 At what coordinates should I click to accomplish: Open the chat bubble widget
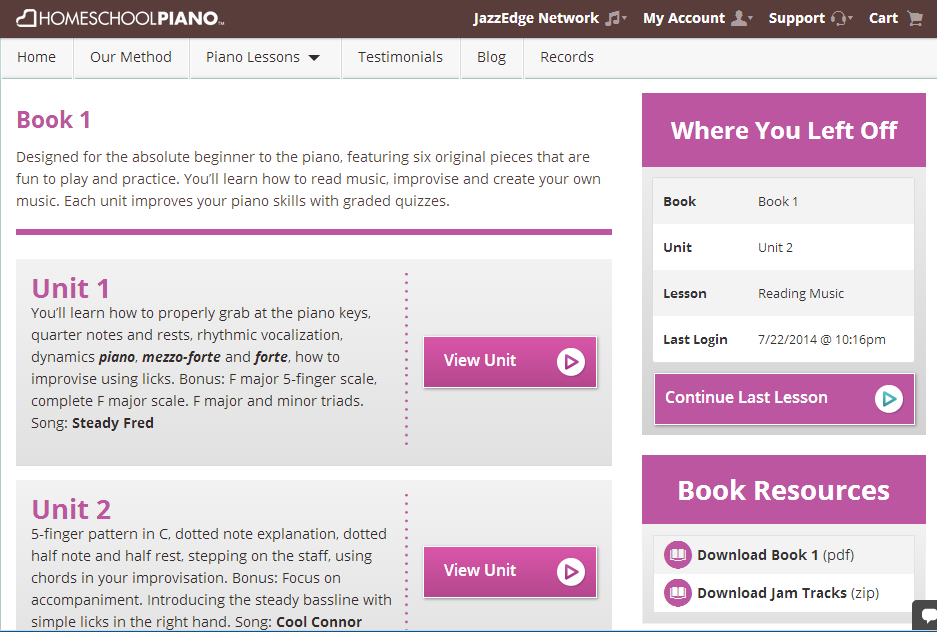pyautogui.click(x=926, y=615)
